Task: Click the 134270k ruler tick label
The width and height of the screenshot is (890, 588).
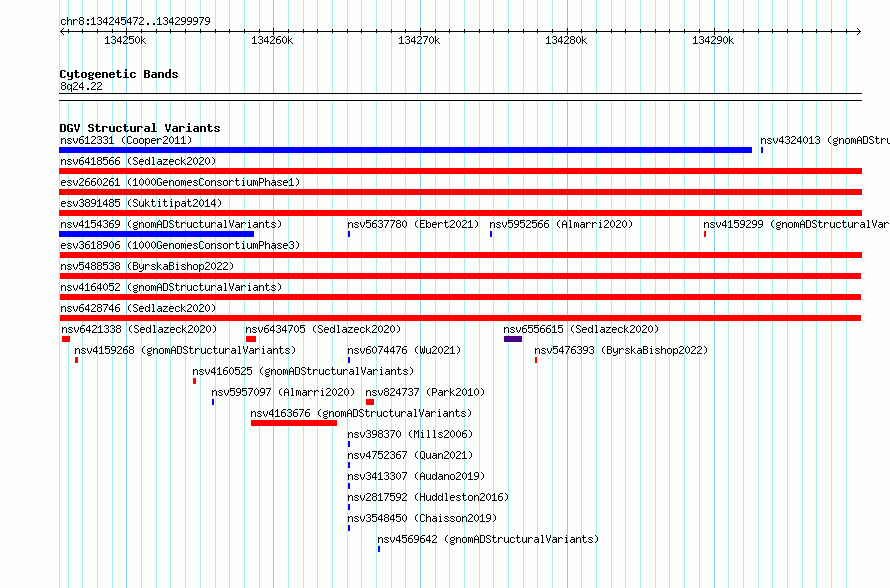Action: [x=419, y=40]
